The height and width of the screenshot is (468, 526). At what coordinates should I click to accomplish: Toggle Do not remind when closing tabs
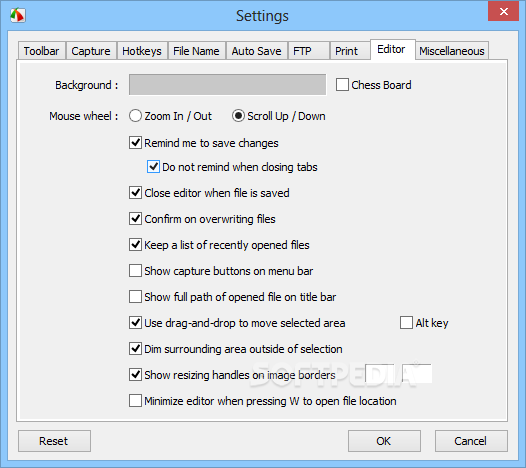pyautogui.click(x=153, y=167)
